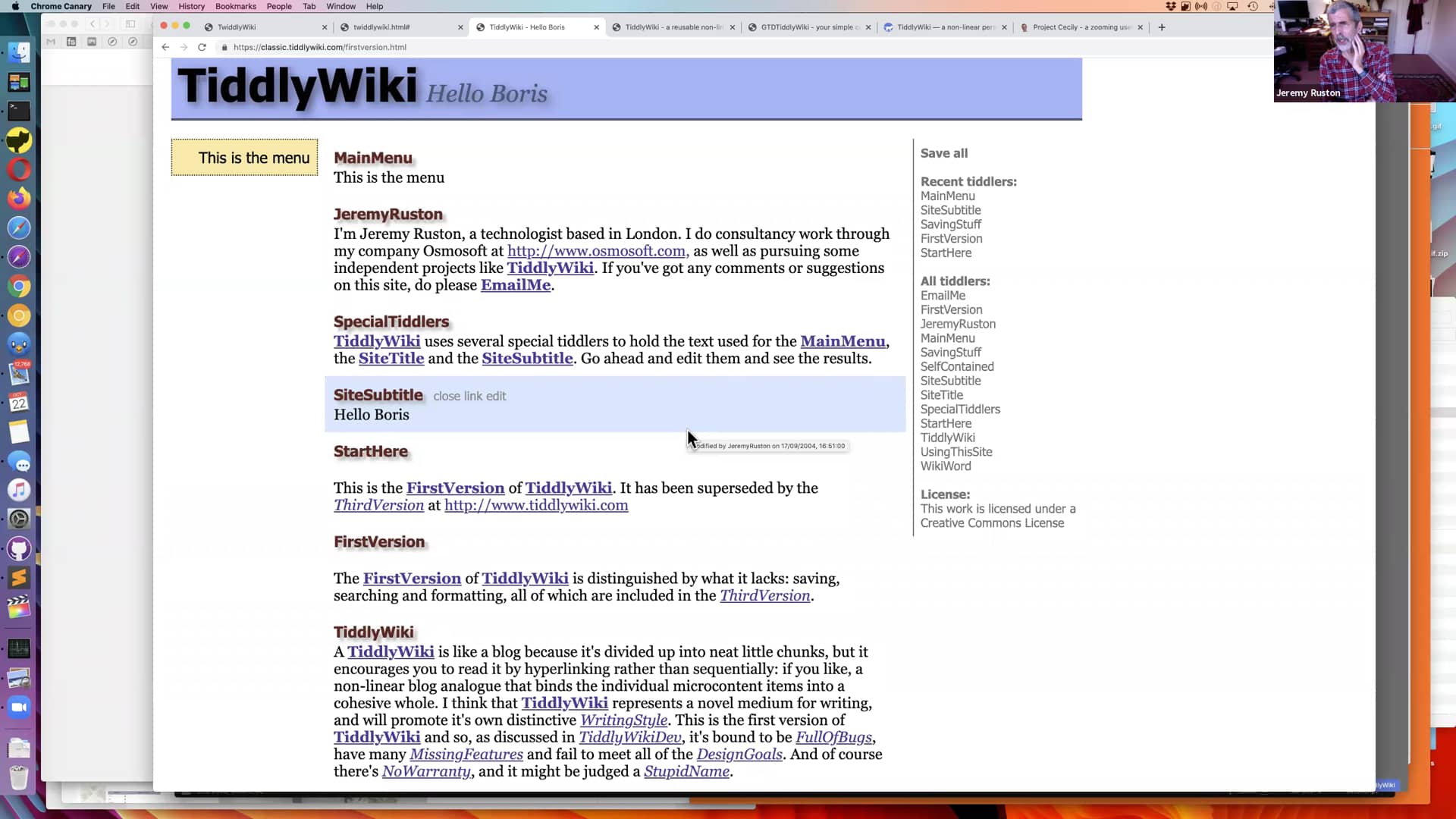Close the 'Project Cecily' tab

(1140, 27)
